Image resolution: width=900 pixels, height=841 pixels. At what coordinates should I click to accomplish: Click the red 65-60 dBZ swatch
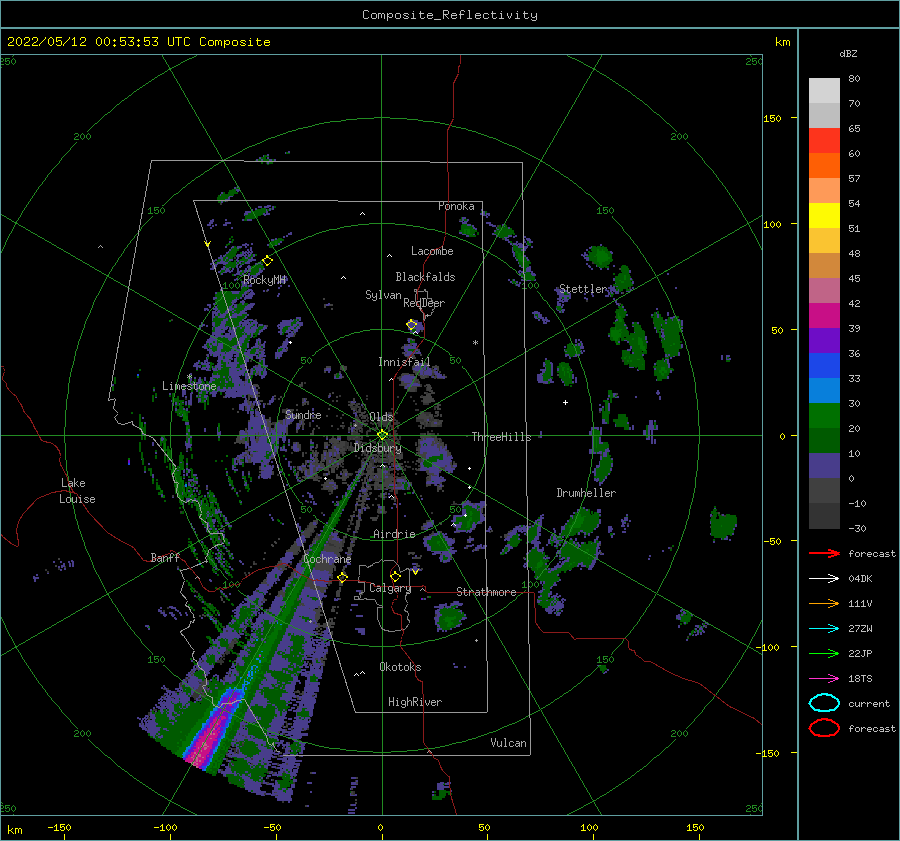coord(824,141)
